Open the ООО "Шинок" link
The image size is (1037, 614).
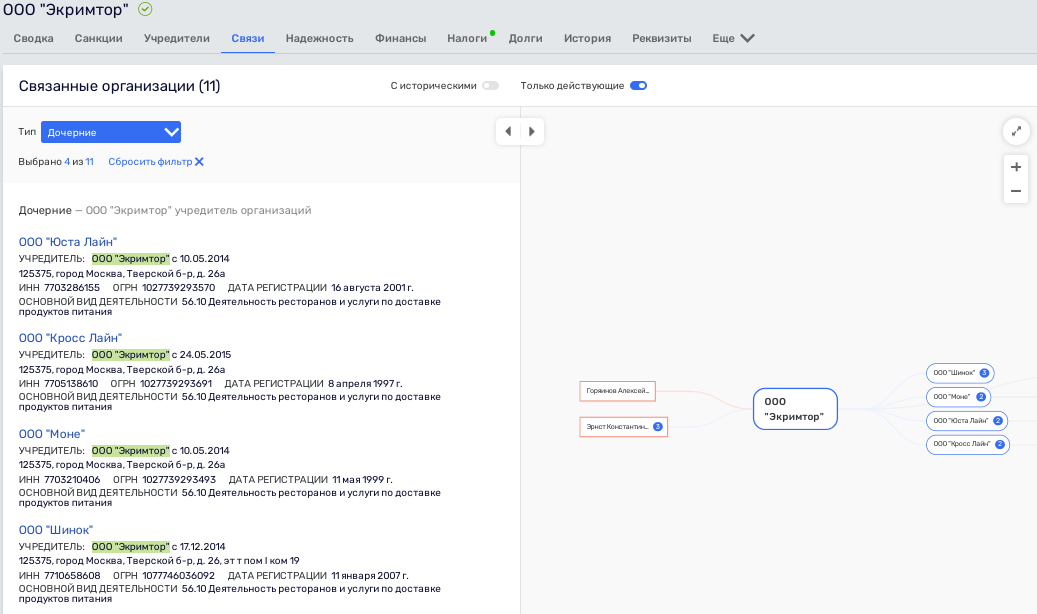56,530
